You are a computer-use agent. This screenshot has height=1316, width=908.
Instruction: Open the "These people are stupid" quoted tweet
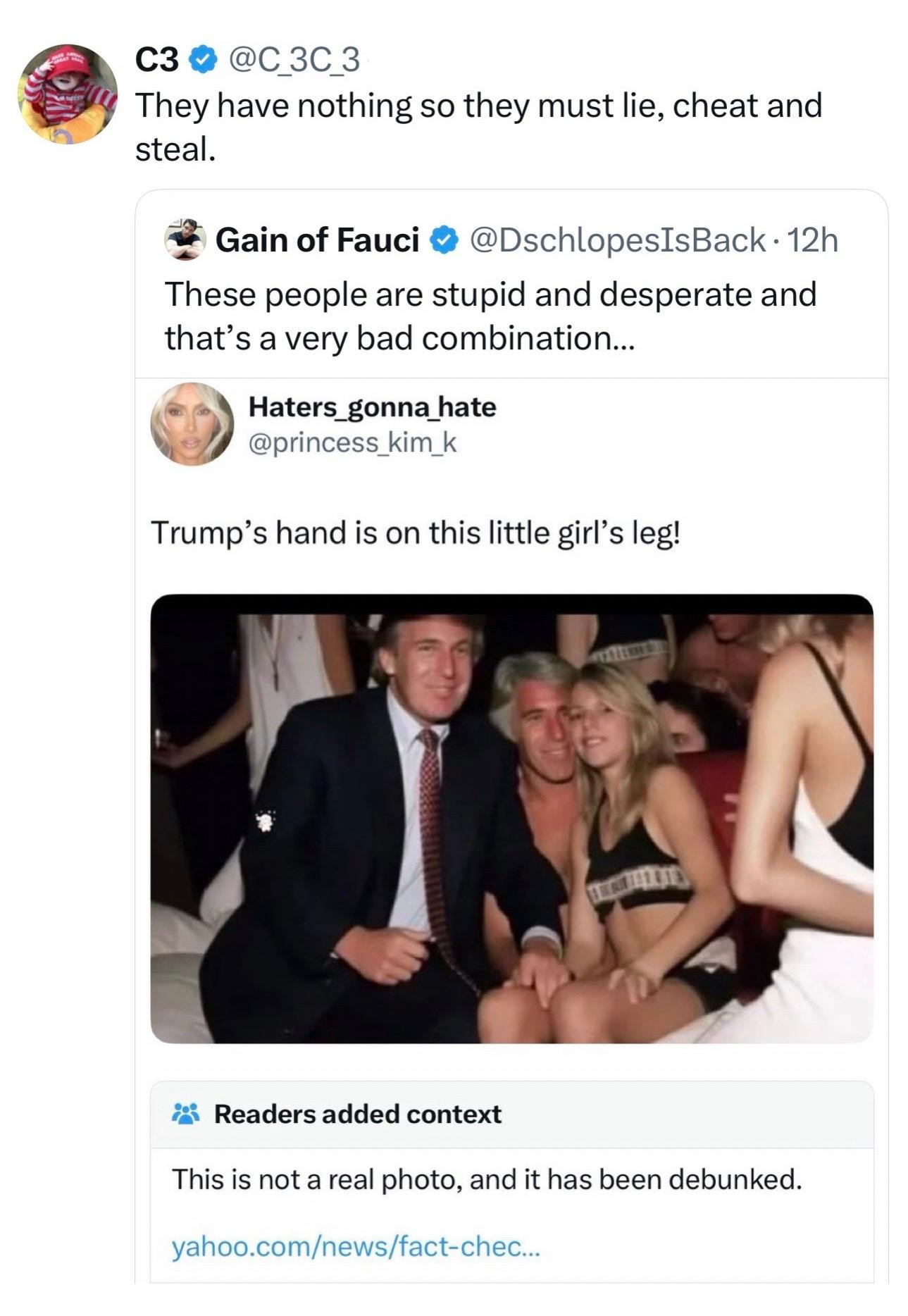(x=490, y=316)
